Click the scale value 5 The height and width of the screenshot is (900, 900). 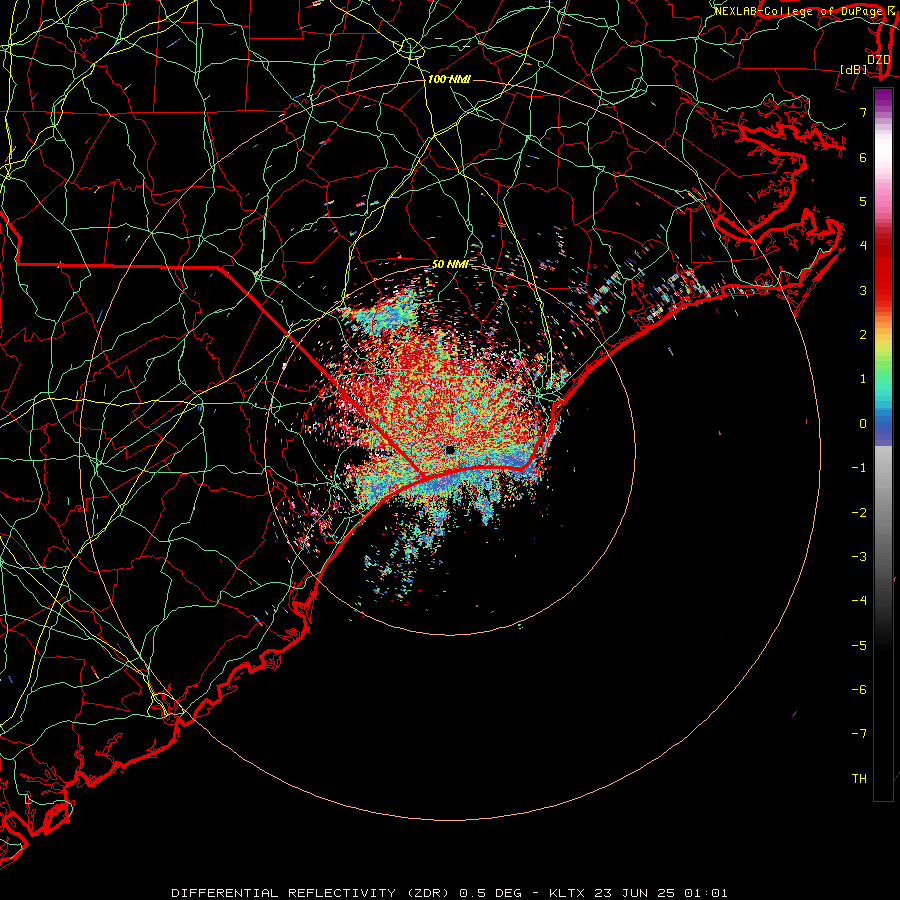click(863, 201)
